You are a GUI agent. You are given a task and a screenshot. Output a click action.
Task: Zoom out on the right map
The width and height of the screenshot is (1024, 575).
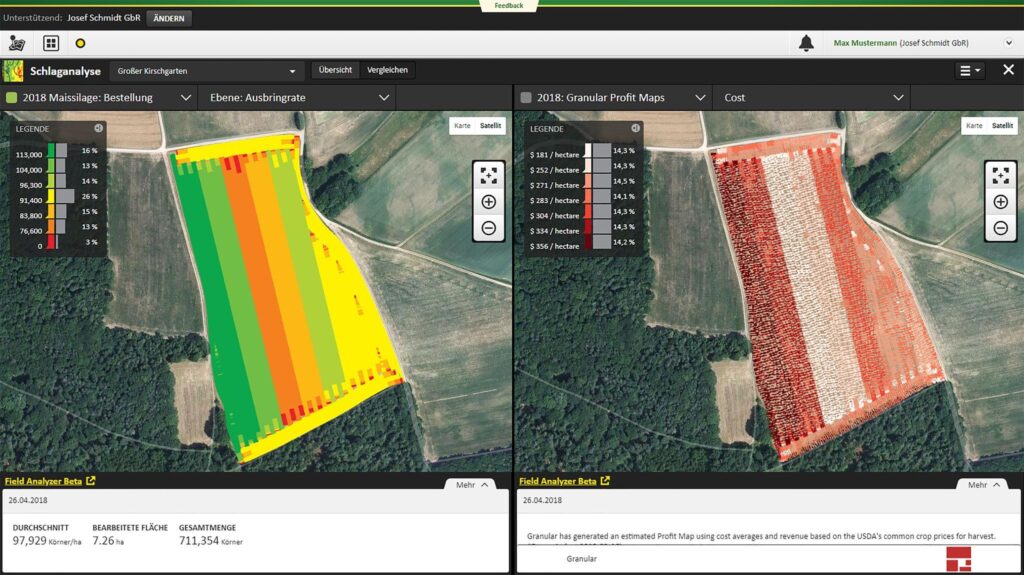[1000, 228]
